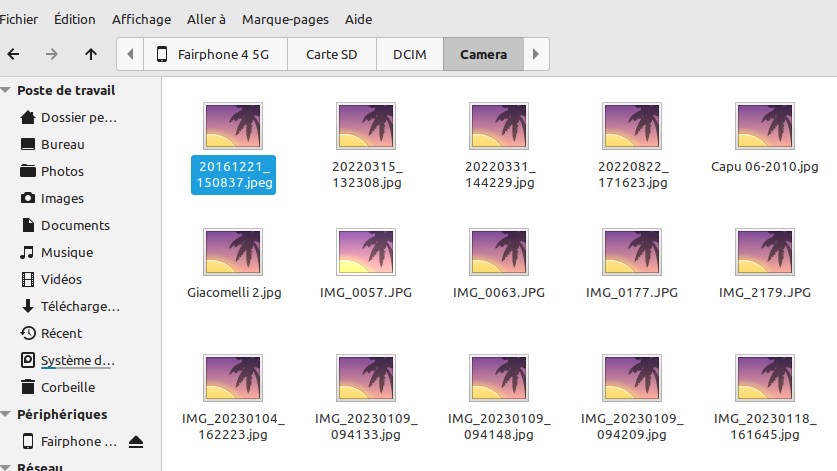
Task: Select thumbnail of Giacomelli 2.jpg
Action: 233,252
